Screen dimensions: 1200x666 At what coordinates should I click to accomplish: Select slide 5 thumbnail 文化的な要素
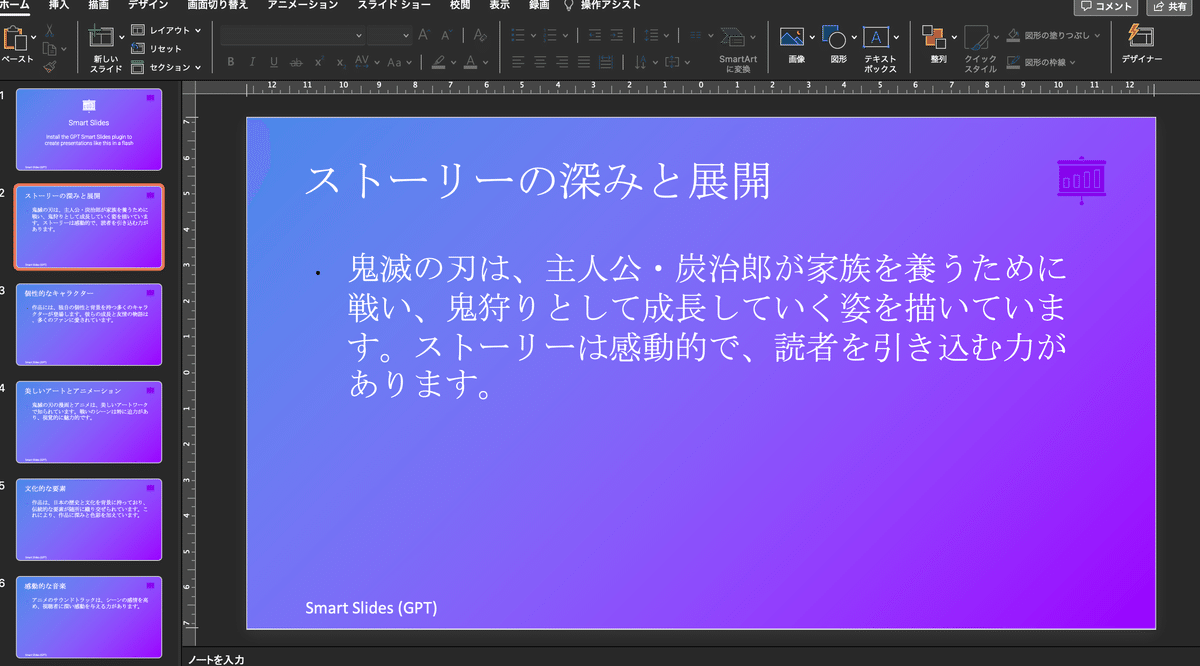pos(89,518)
